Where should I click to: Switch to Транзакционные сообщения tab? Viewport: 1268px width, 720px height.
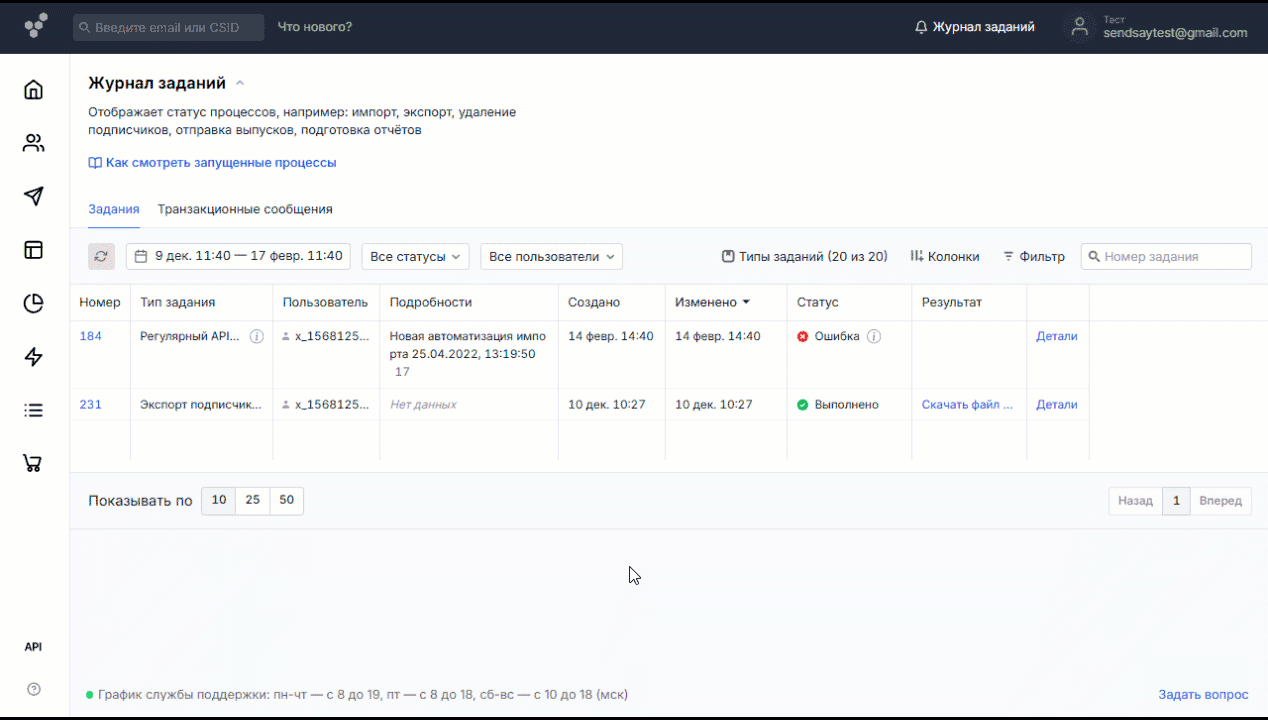pyautogui.click(x=245, y=210)
